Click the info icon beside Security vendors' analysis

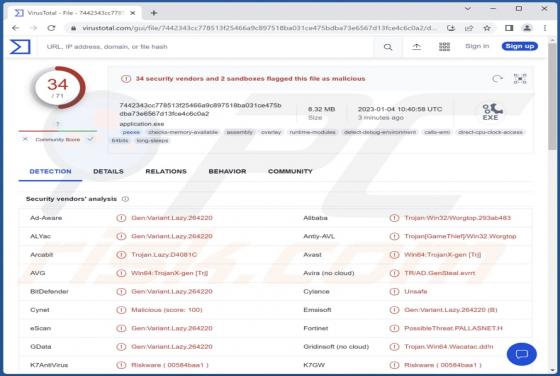(x=125, y=199)
